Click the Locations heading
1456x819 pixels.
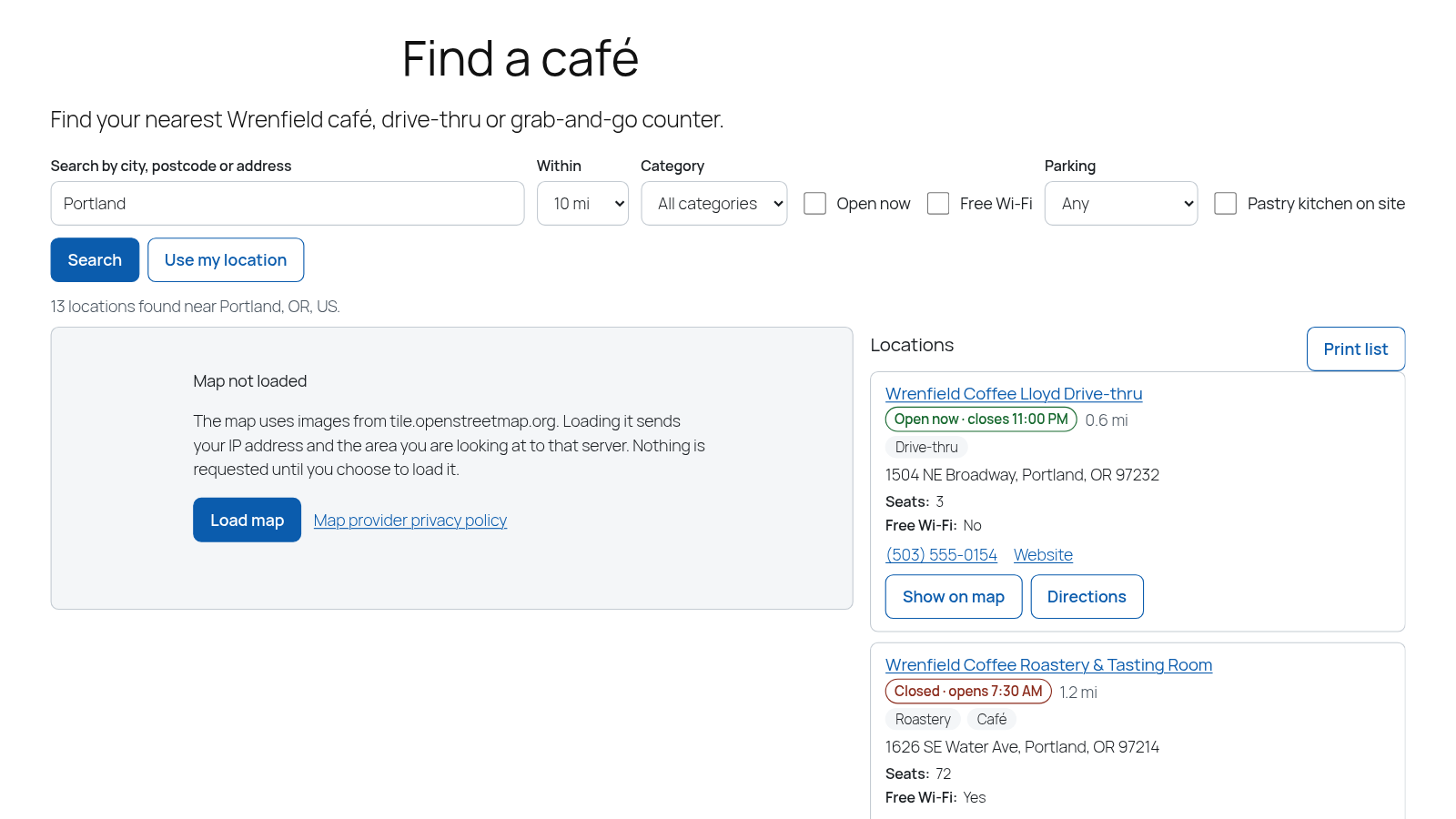(912, 345)
